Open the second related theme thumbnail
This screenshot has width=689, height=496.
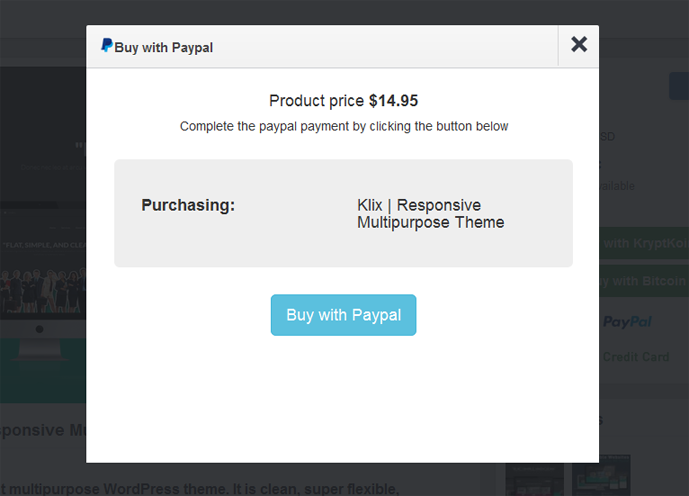(601, 475)
